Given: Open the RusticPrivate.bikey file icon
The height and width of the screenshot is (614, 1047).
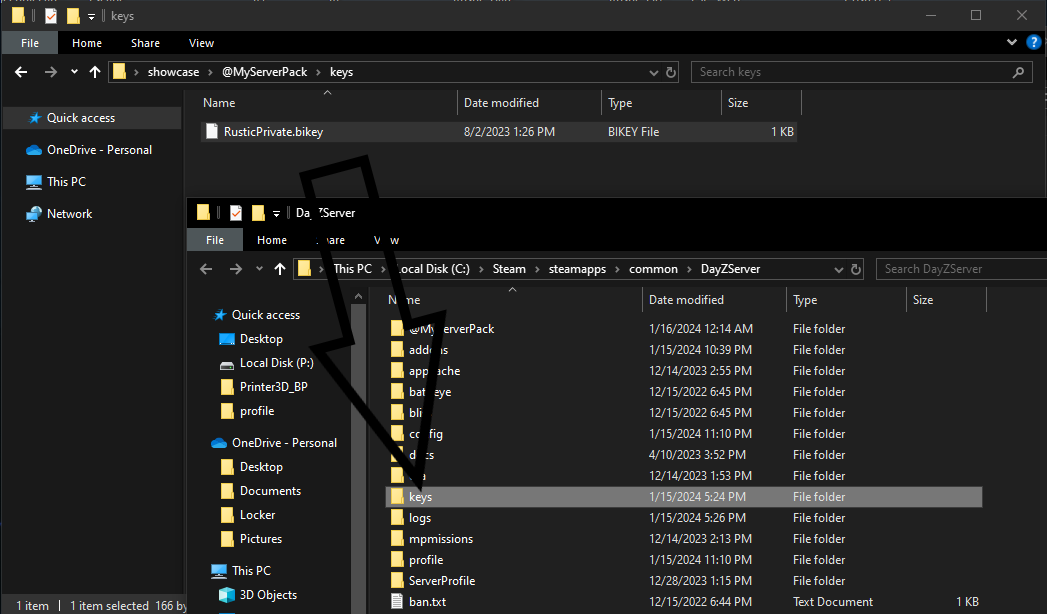Looking at the screenshot, I should point(211,132).
